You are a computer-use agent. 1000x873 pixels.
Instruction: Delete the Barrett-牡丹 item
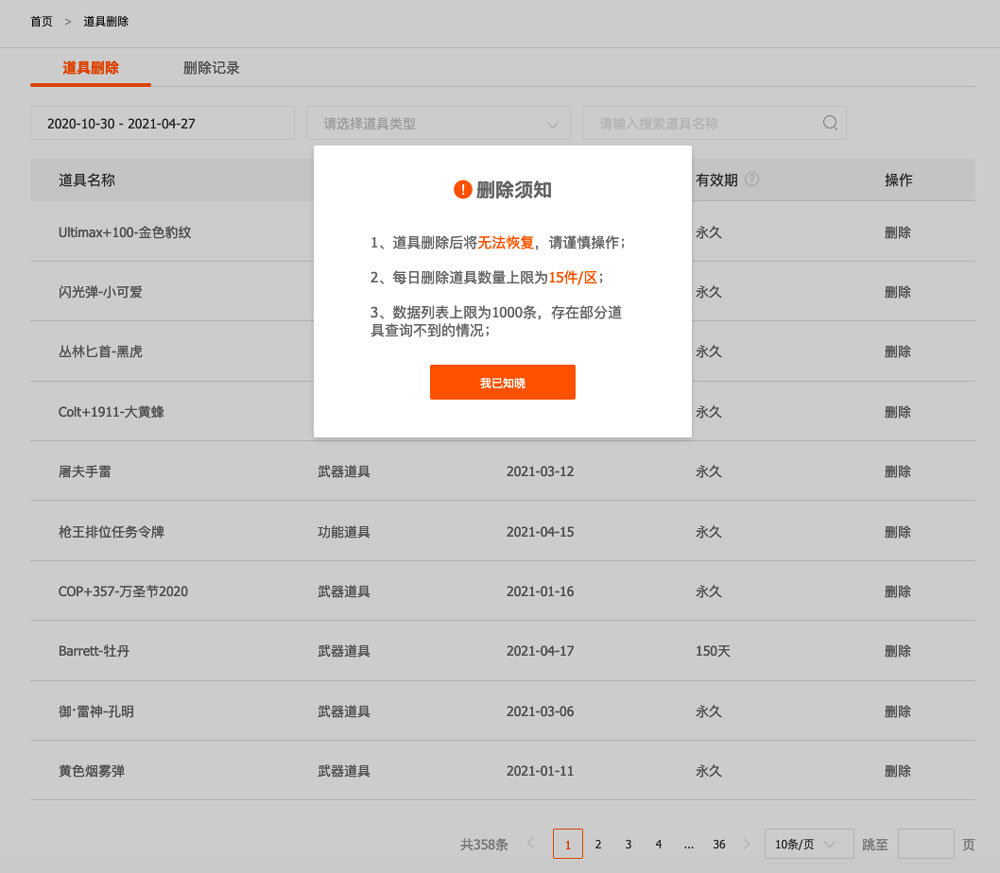coord(897,651)
